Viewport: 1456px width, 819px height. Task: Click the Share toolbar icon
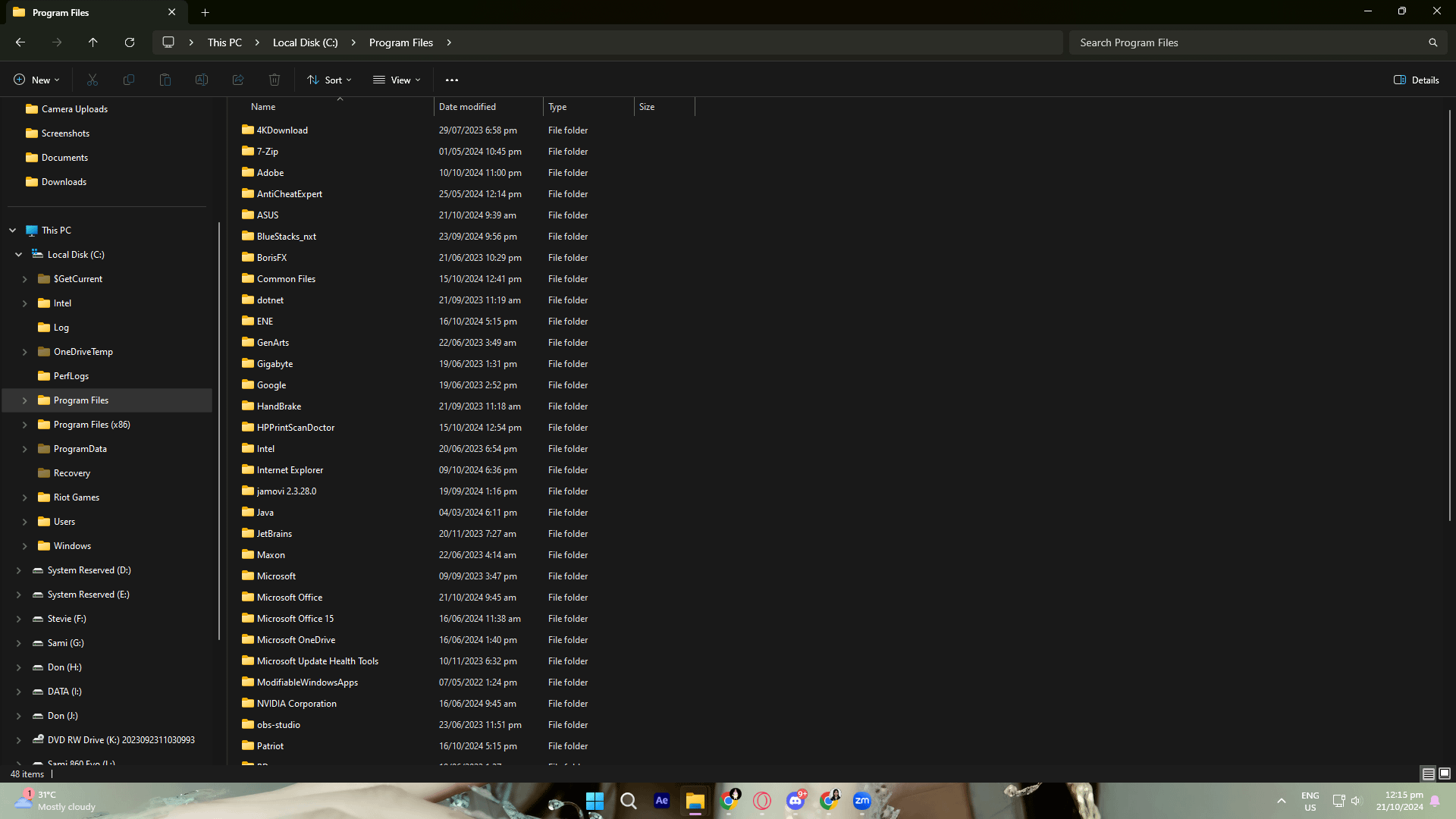[x=238, y=80]
